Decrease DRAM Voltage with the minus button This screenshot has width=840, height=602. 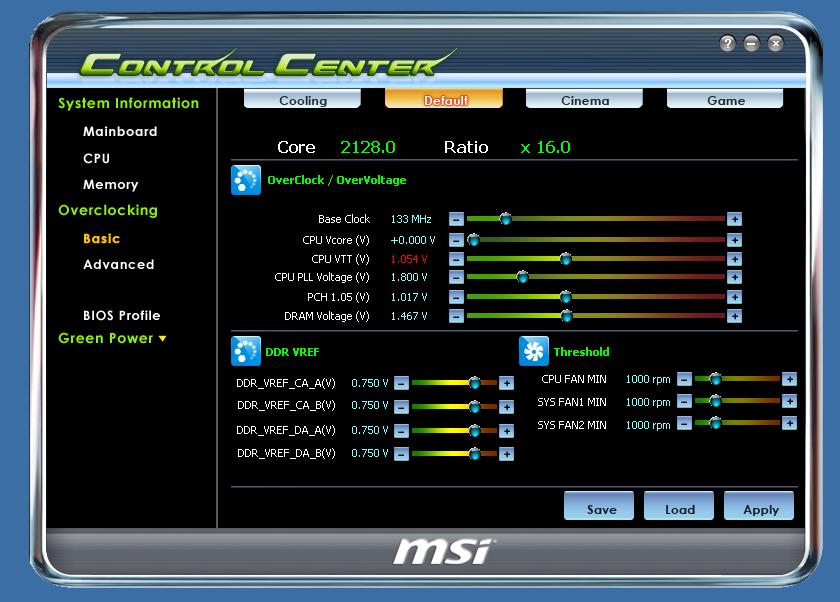pyautogui.click(x=456, y=316)
